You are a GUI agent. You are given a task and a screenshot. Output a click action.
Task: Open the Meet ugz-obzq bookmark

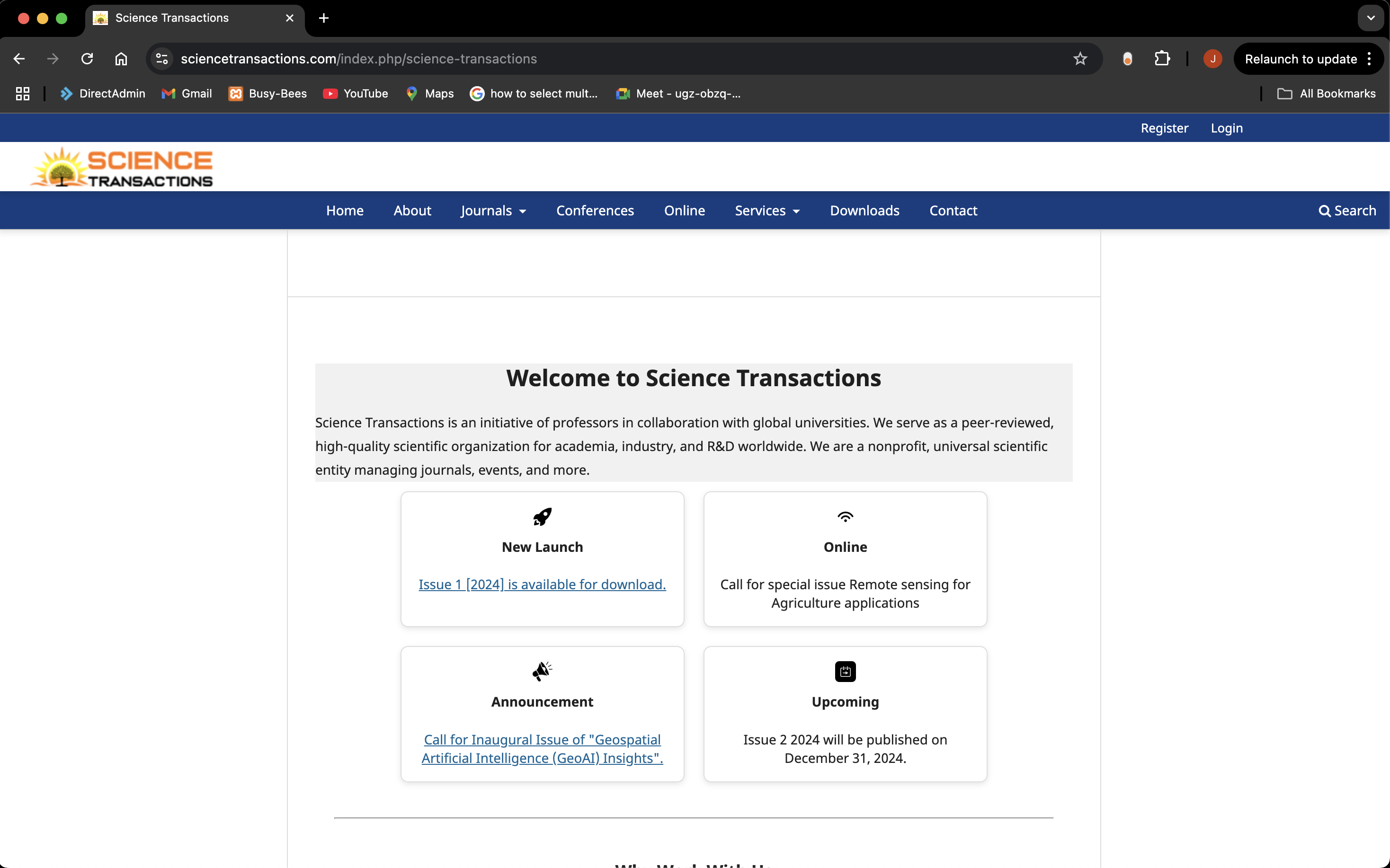(x=678, y=94)
